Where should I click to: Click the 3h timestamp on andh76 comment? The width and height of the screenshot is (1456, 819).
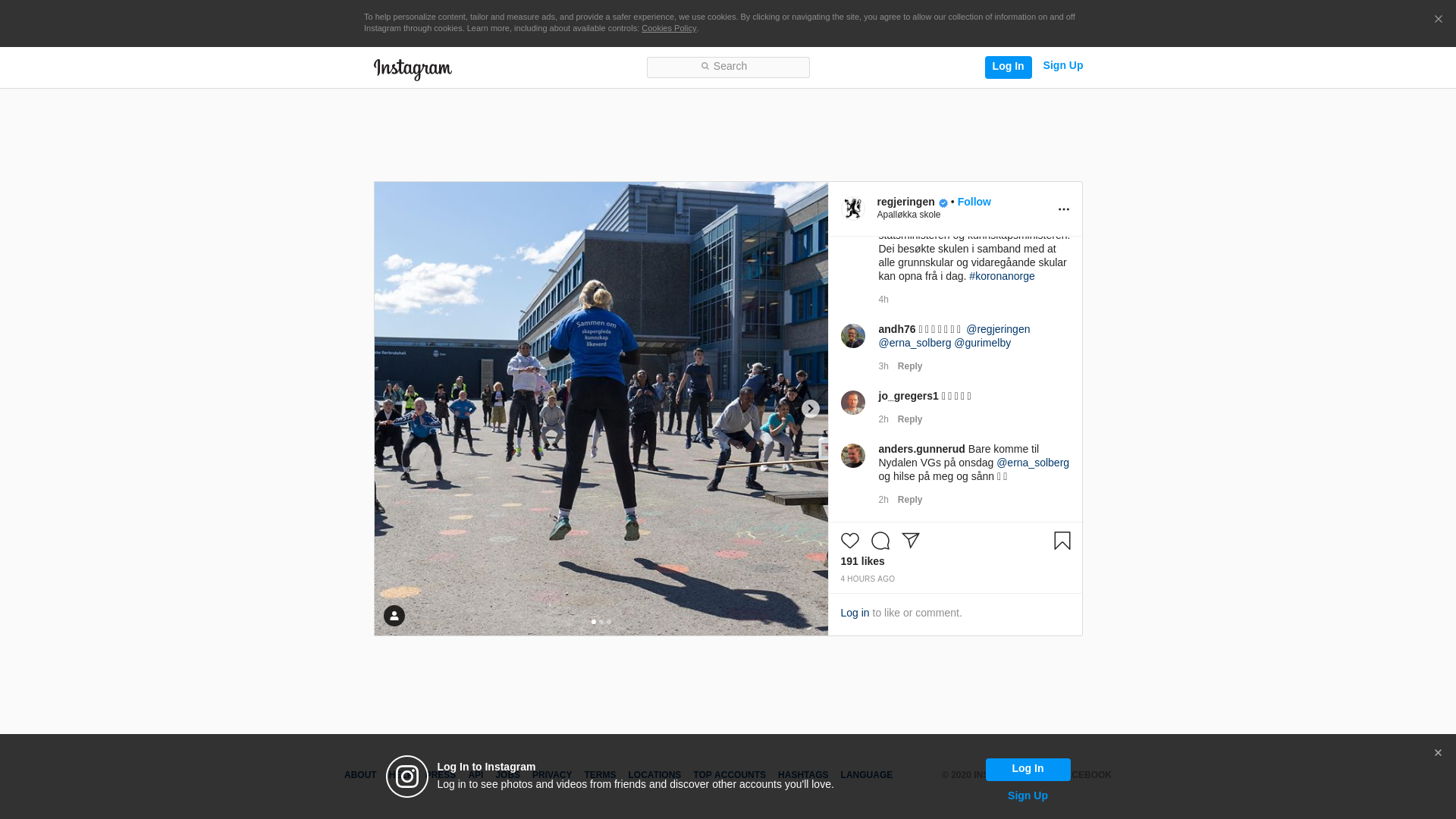[x=883, y=366]
